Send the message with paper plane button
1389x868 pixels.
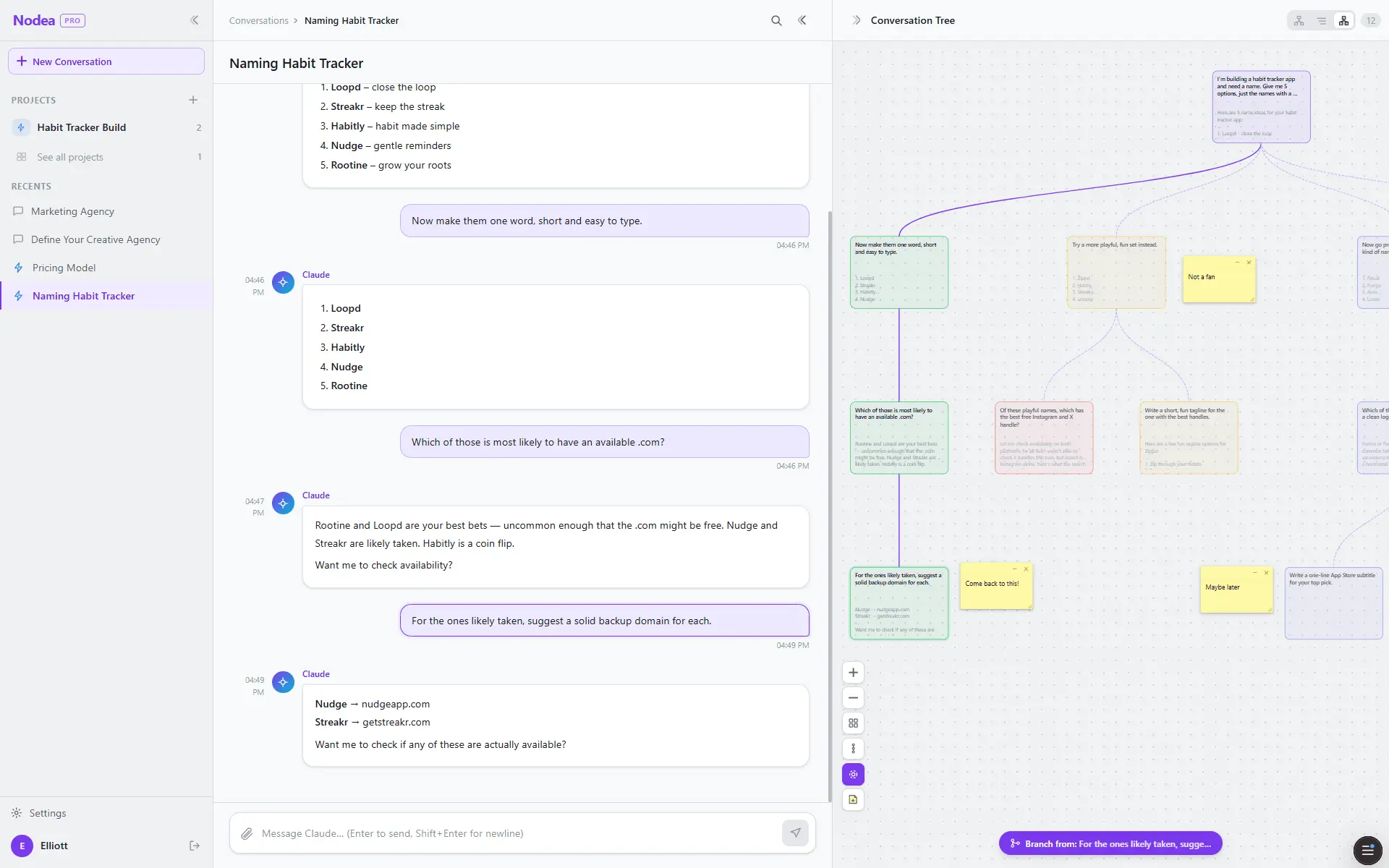(x=795, y=833)
